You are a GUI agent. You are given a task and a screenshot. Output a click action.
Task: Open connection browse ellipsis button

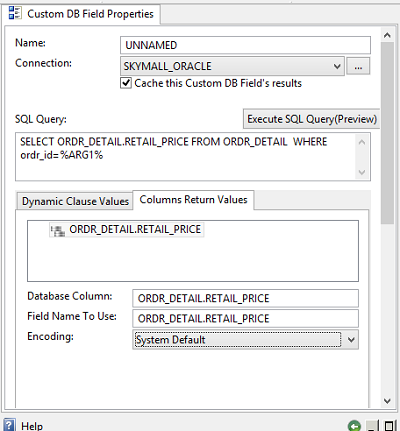point(358,66)
